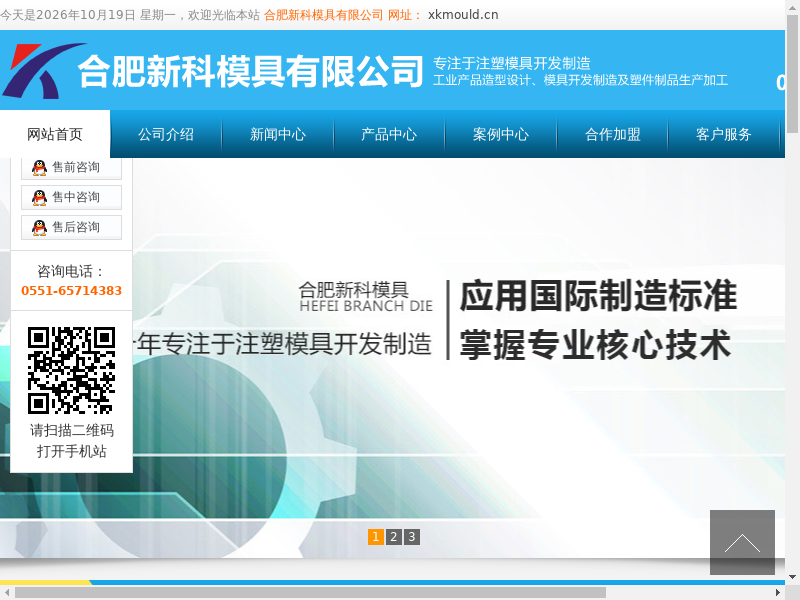Viewport: 800px width, 600px height.
Task: Click the 售前咨询 QQ penguin icon
Action: 39,167
